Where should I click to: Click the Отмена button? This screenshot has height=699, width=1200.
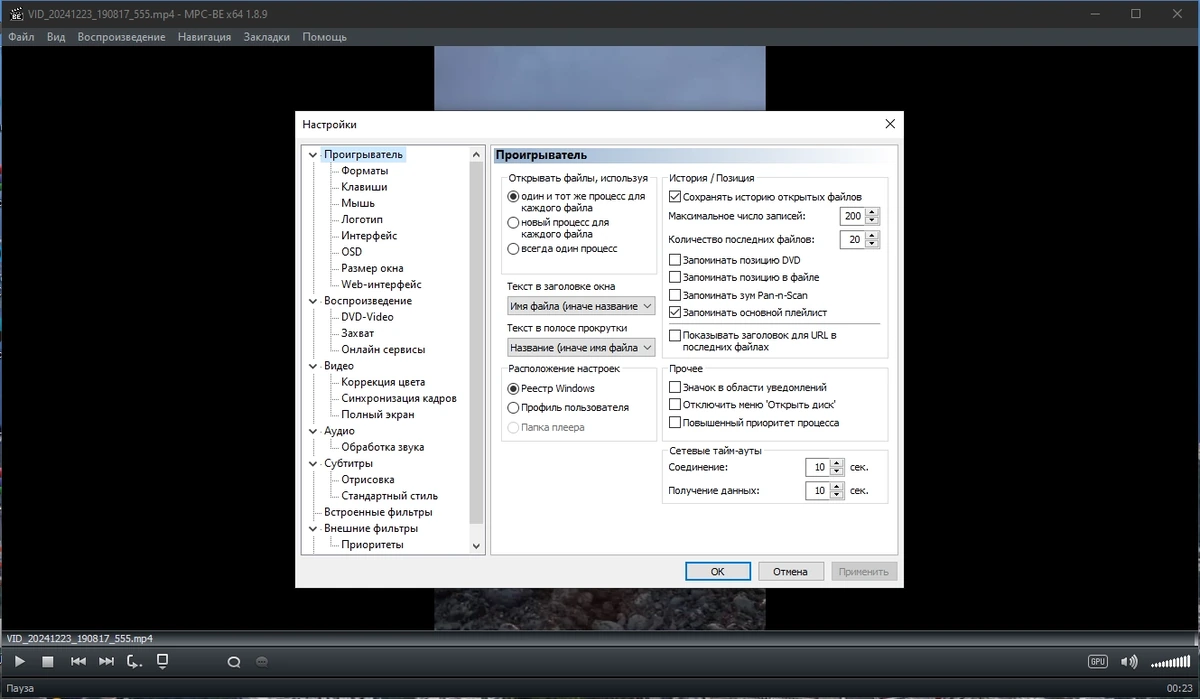coord(790,572)
